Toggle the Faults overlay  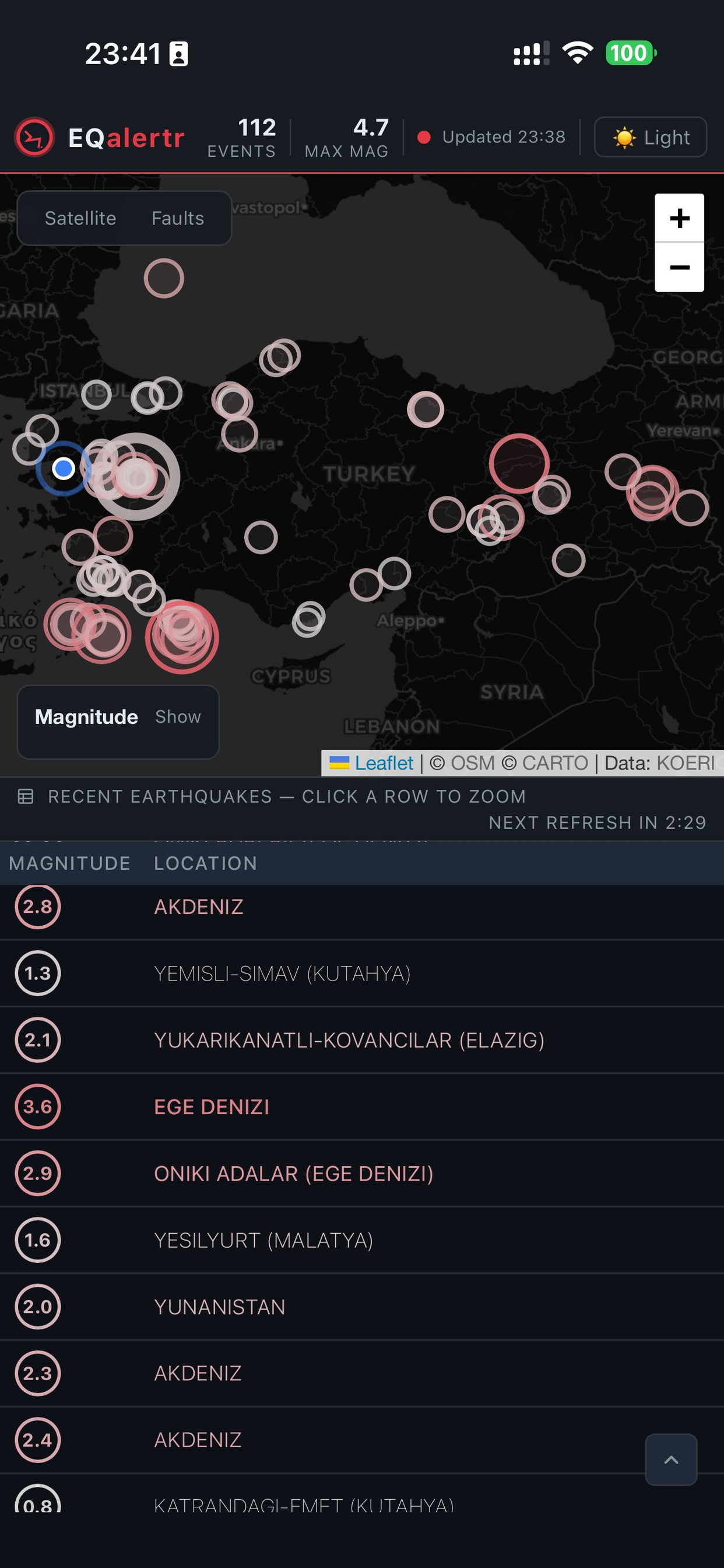pos(178,218)
